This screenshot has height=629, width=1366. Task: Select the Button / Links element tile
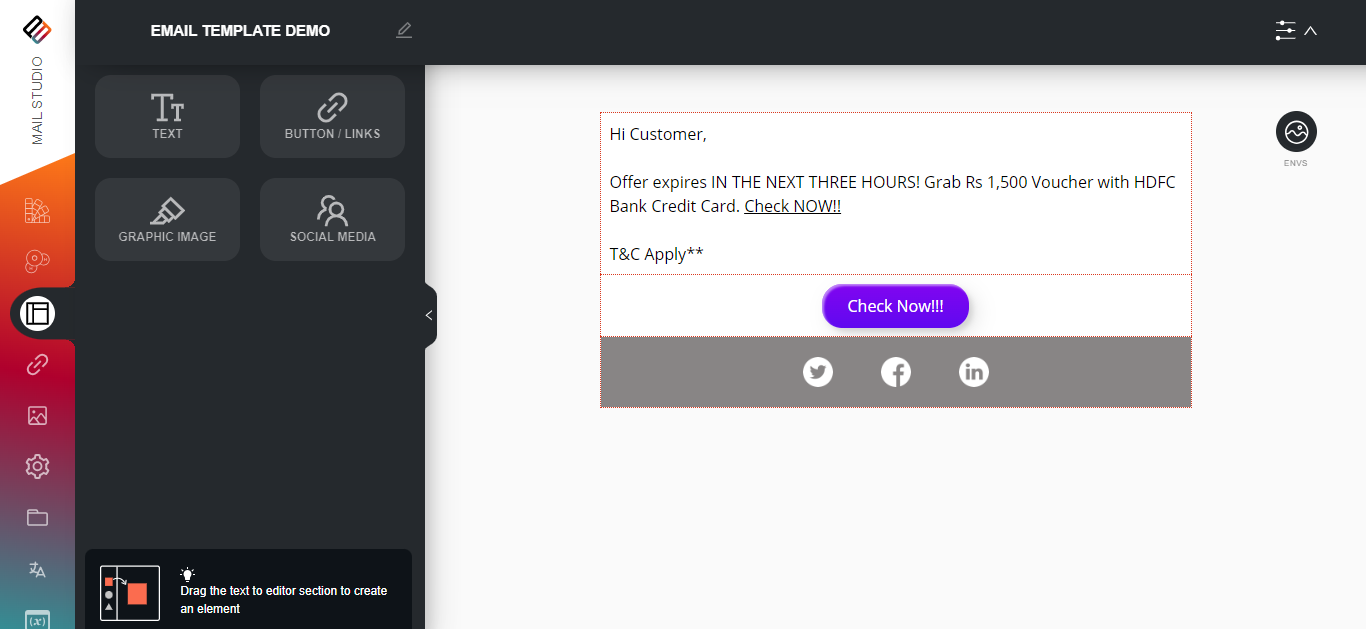tap(332, 116)
